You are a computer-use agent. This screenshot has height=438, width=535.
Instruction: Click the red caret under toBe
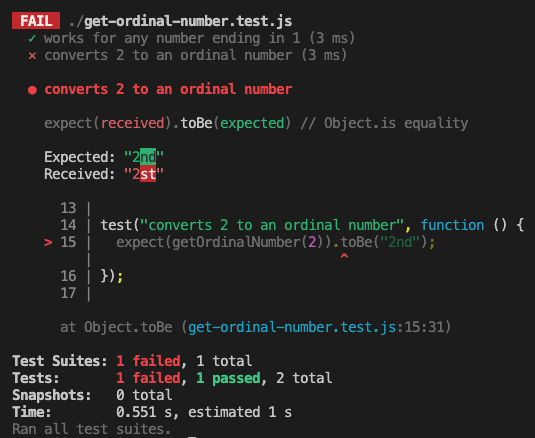(344, 256)
